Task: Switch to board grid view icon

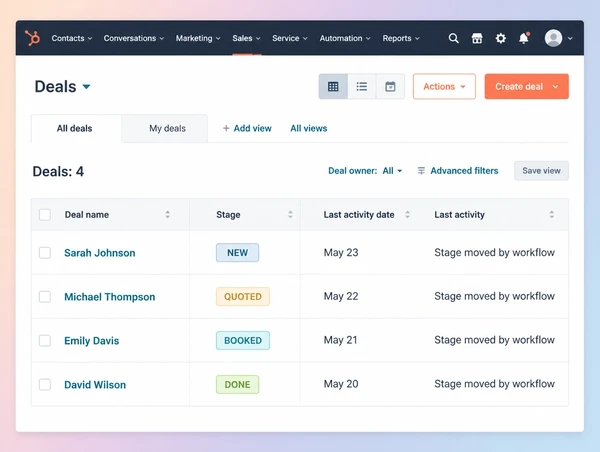Action: (333, 86)
